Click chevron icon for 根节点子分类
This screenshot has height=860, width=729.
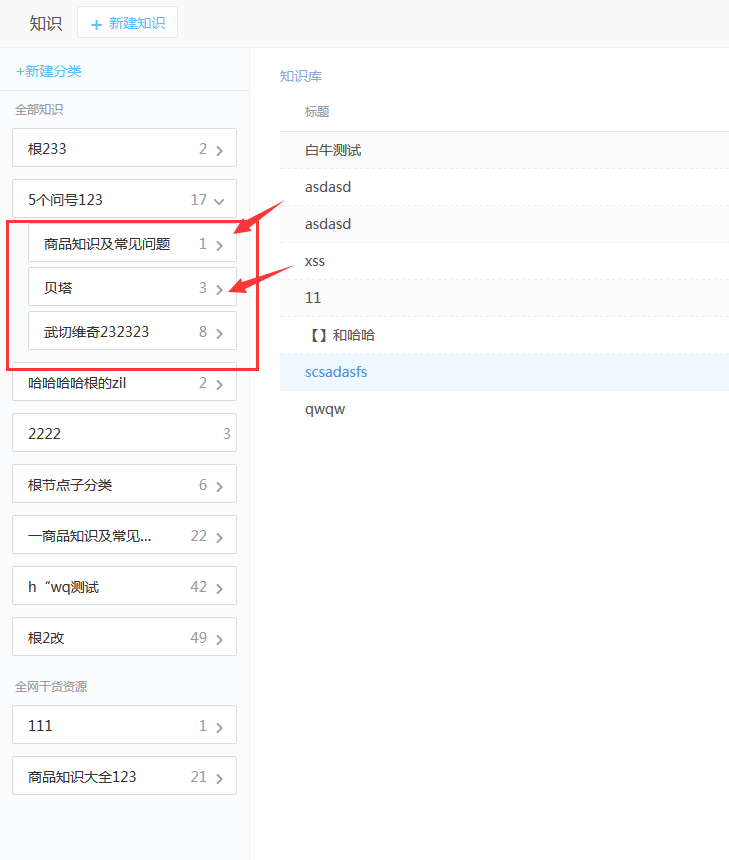pyautogui.click(x=219, y=486)
